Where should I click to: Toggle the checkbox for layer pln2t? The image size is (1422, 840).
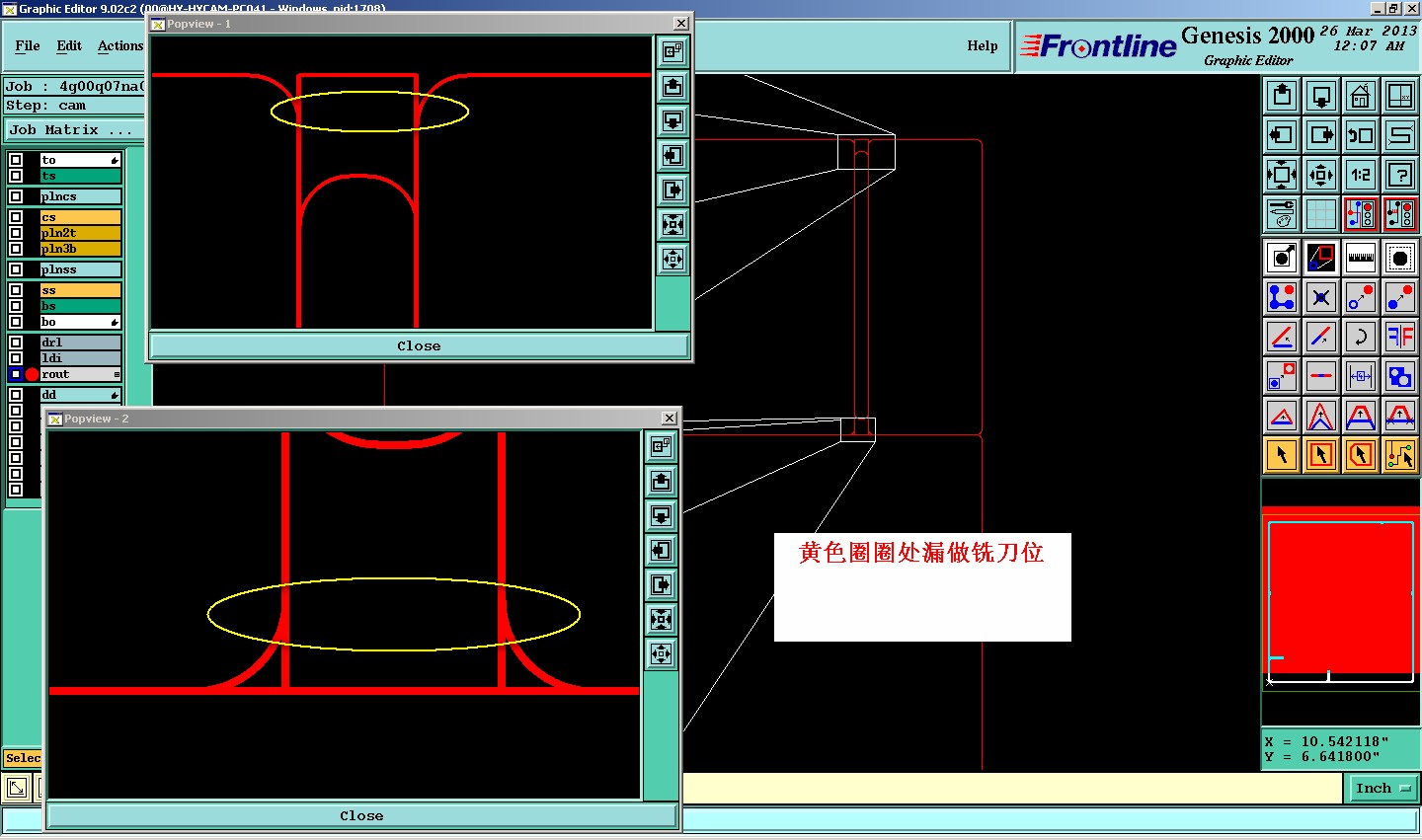tap(16, 233)
